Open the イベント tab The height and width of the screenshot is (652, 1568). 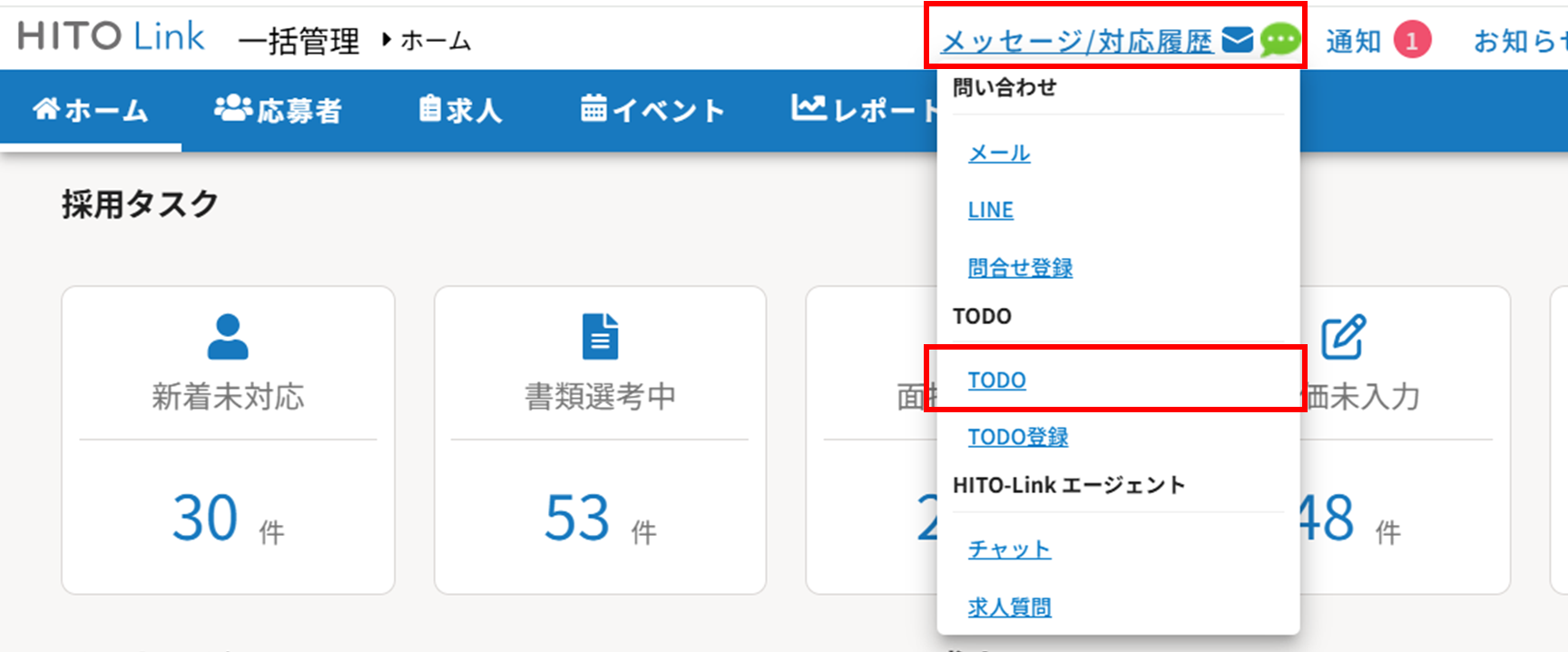pyautogui.click(x=652, y=111)
